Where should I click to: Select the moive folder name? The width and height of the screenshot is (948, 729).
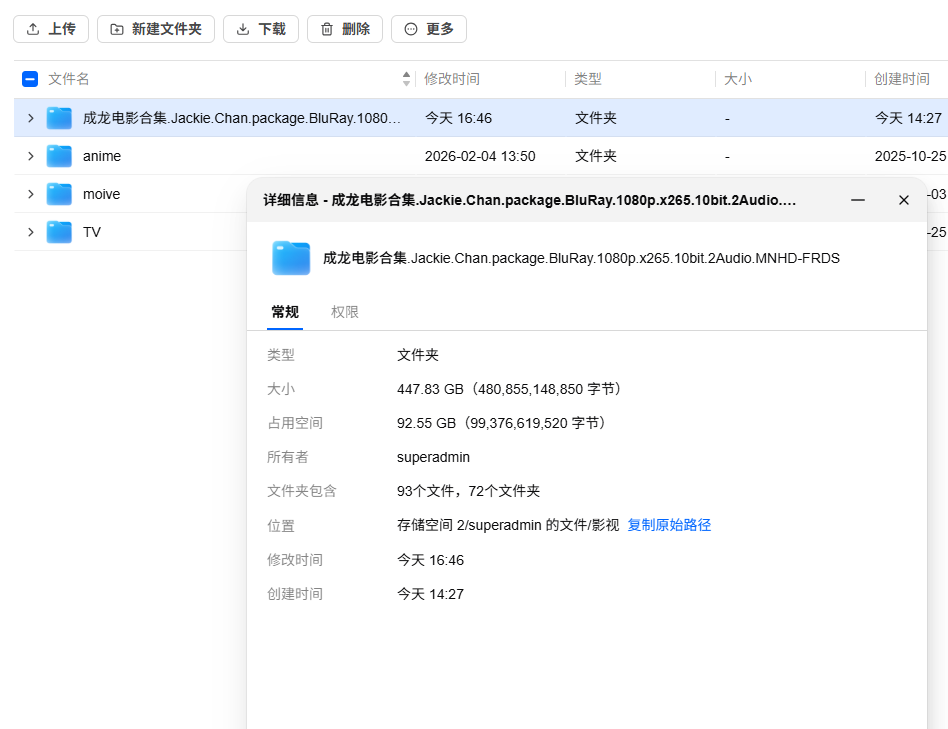click(102, 194)
